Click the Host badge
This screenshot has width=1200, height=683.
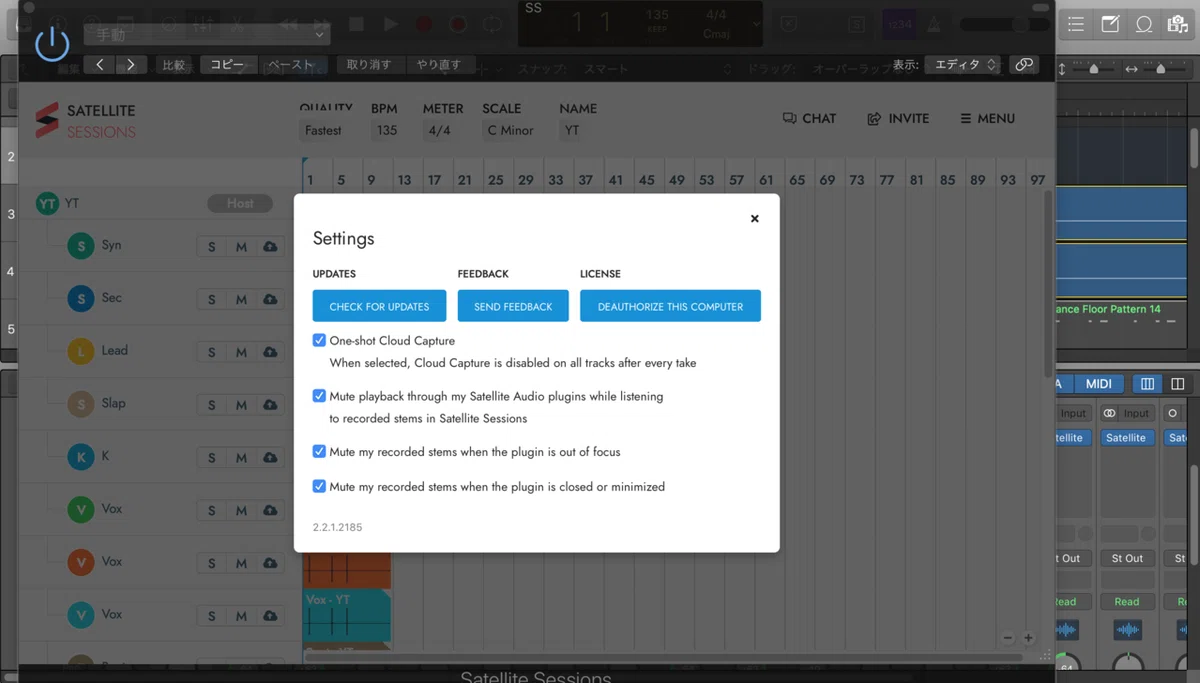[x=240, y=203]
